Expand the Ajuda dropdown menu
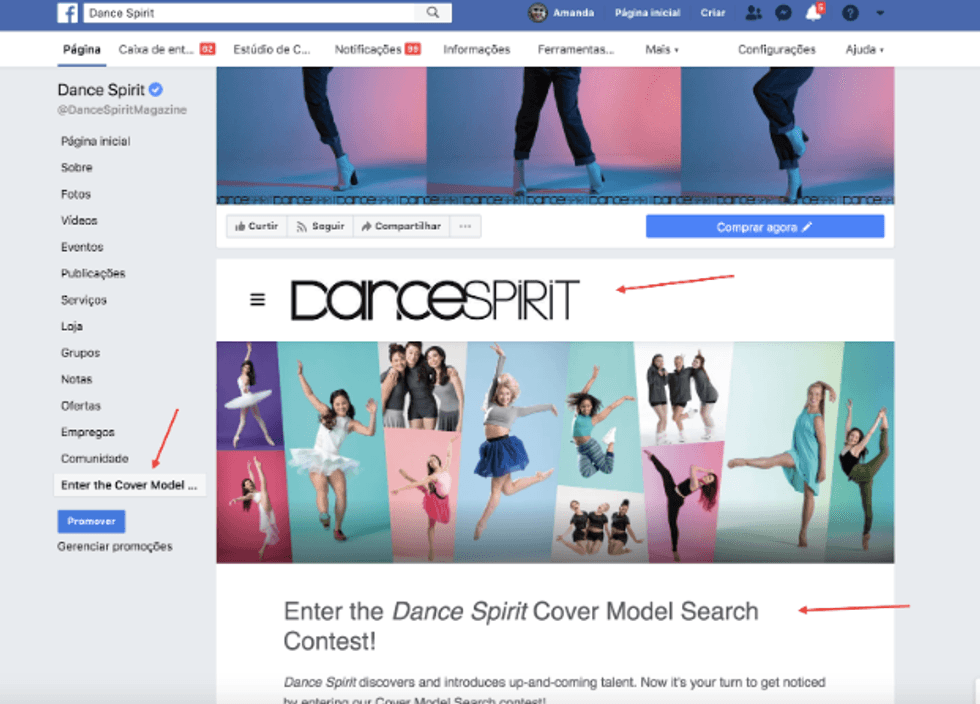The width and height of the screenshot is (980, 704). pyautogui.click(x=865, y=49)
